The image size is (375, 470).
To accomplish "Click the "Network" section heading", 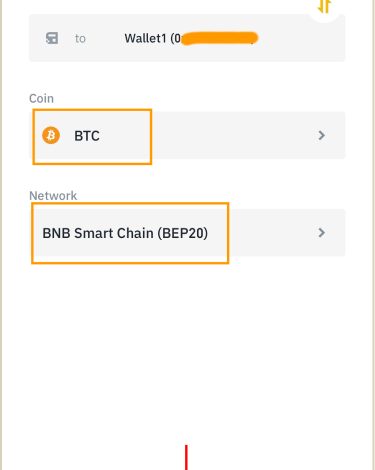I will pos(53,196).
